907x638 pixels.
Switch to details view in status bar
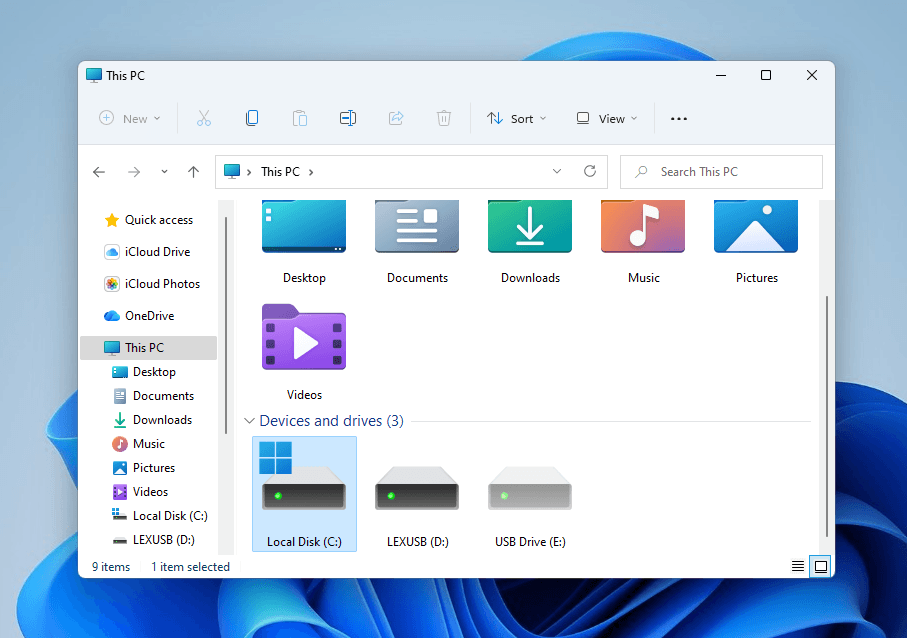[798, 566]
